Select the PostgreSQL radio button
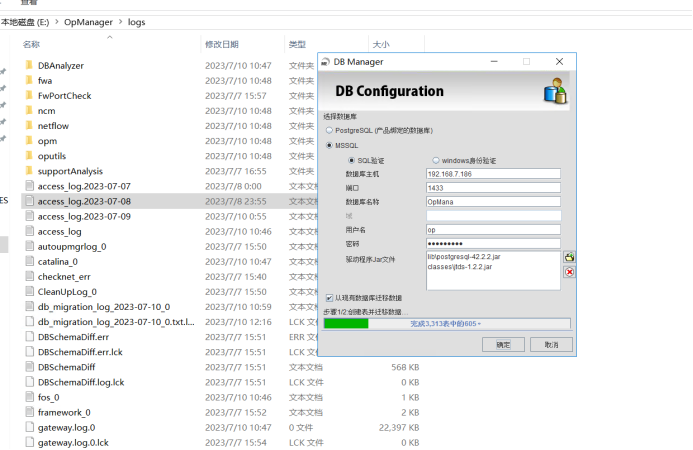The image size is (693, 450). (329, 130)
